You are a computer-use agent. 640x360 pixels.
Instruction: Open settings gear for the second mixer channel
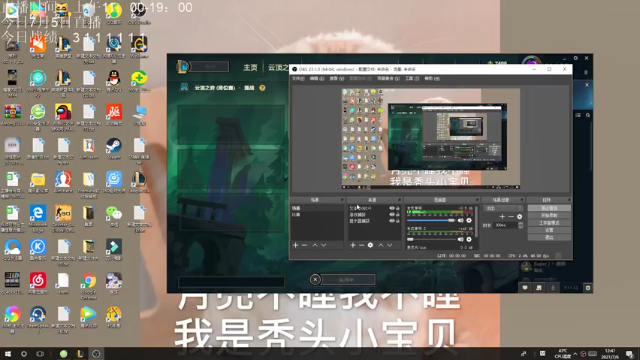469,239
